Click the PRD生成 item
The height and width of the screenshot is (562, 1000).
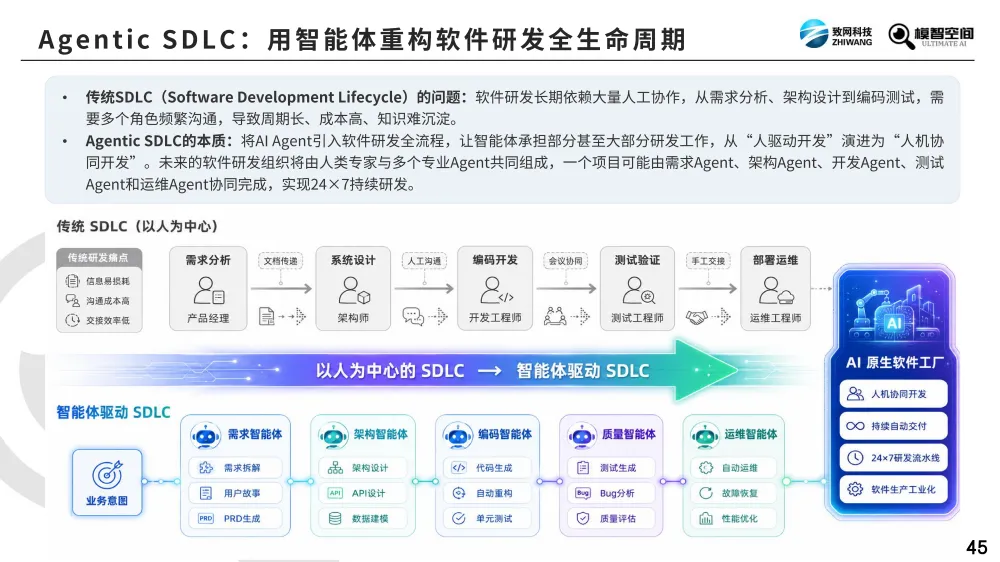235,519
